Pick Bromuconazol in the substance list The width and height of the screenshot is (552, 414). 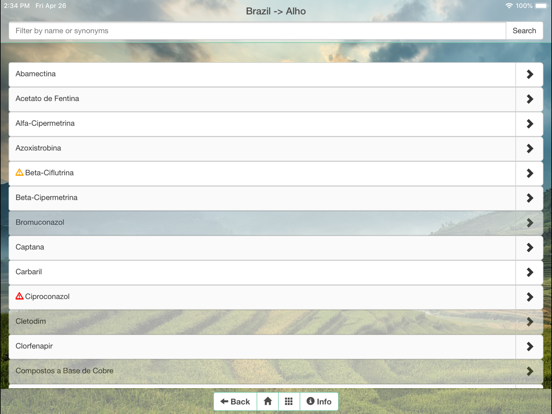(40, 222)
